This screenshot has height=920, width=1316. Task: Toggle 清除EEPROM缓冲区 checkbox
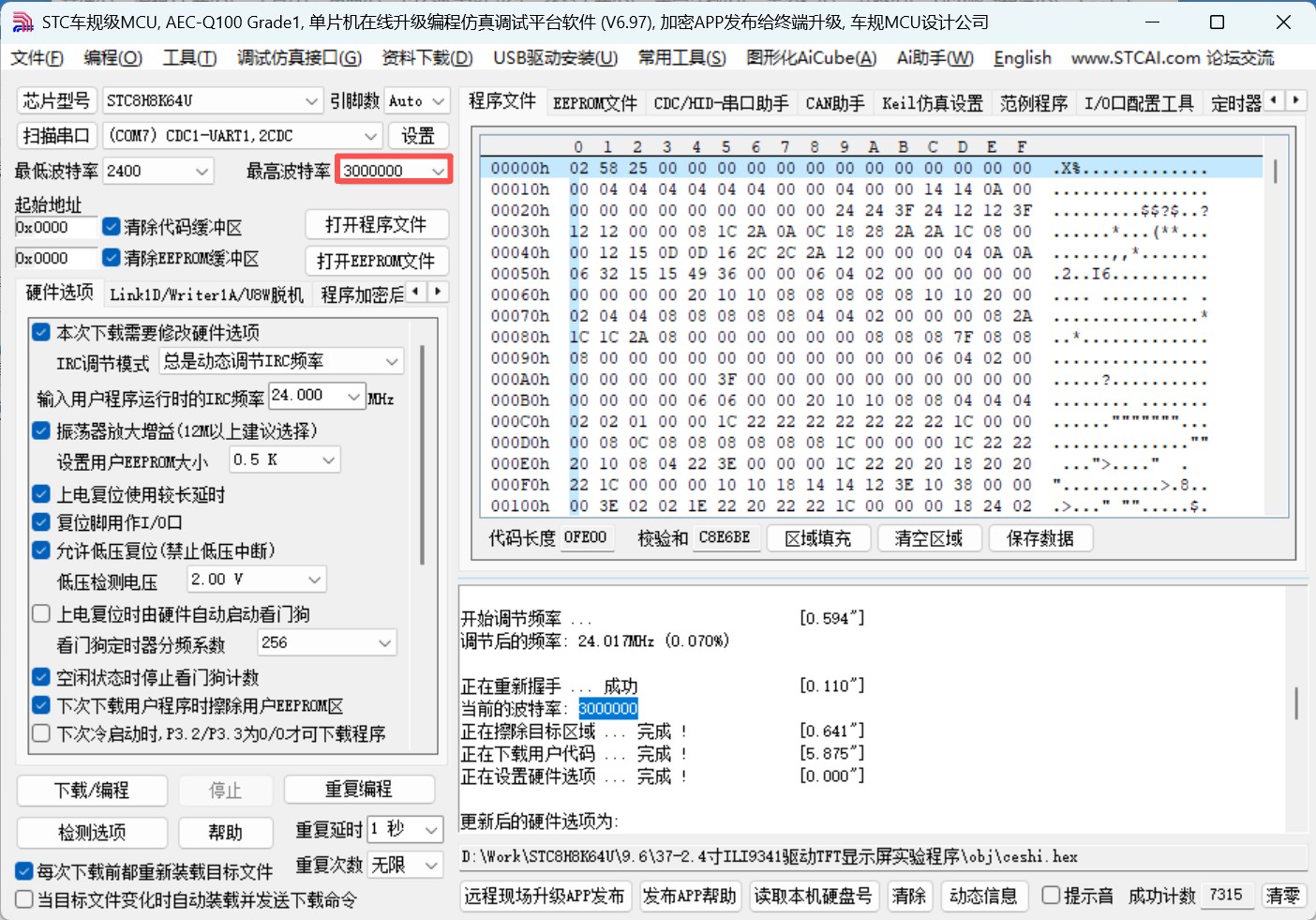112,257
